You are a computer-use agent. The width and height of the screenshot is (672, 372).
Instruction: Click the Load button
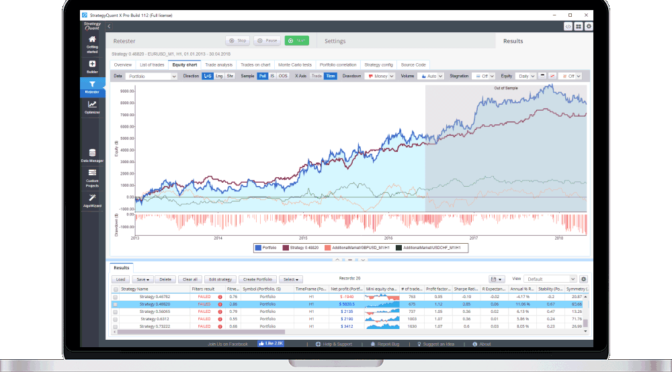pyautogui.click(x=120, y=279)
